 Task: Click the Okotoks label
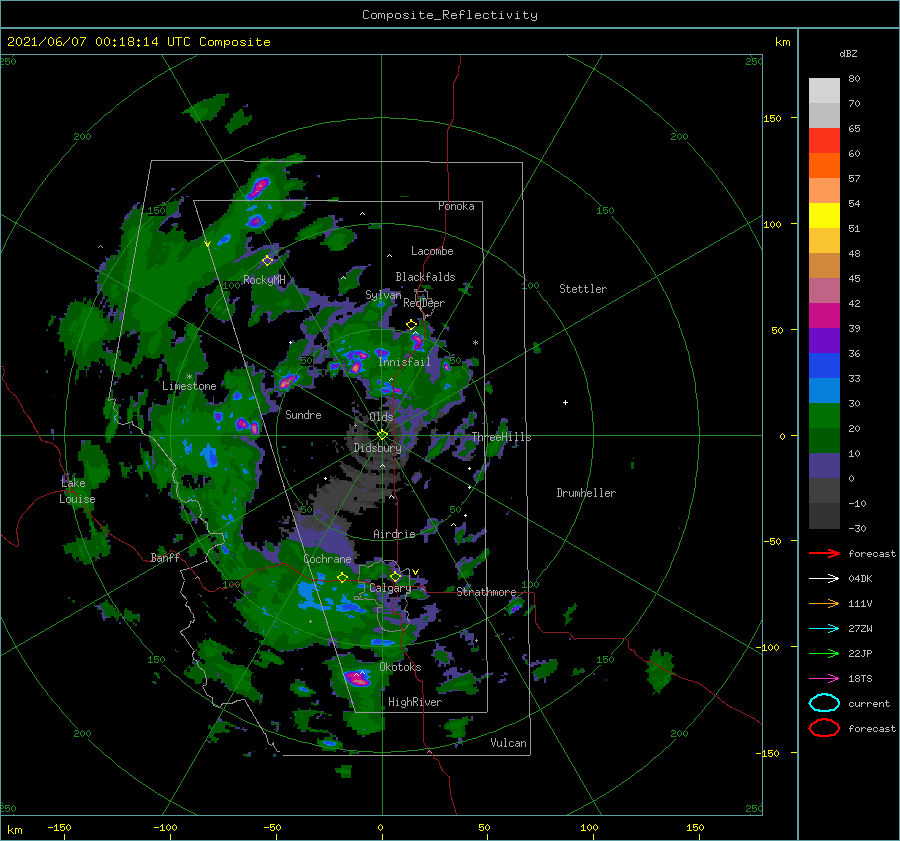[400, 667]
